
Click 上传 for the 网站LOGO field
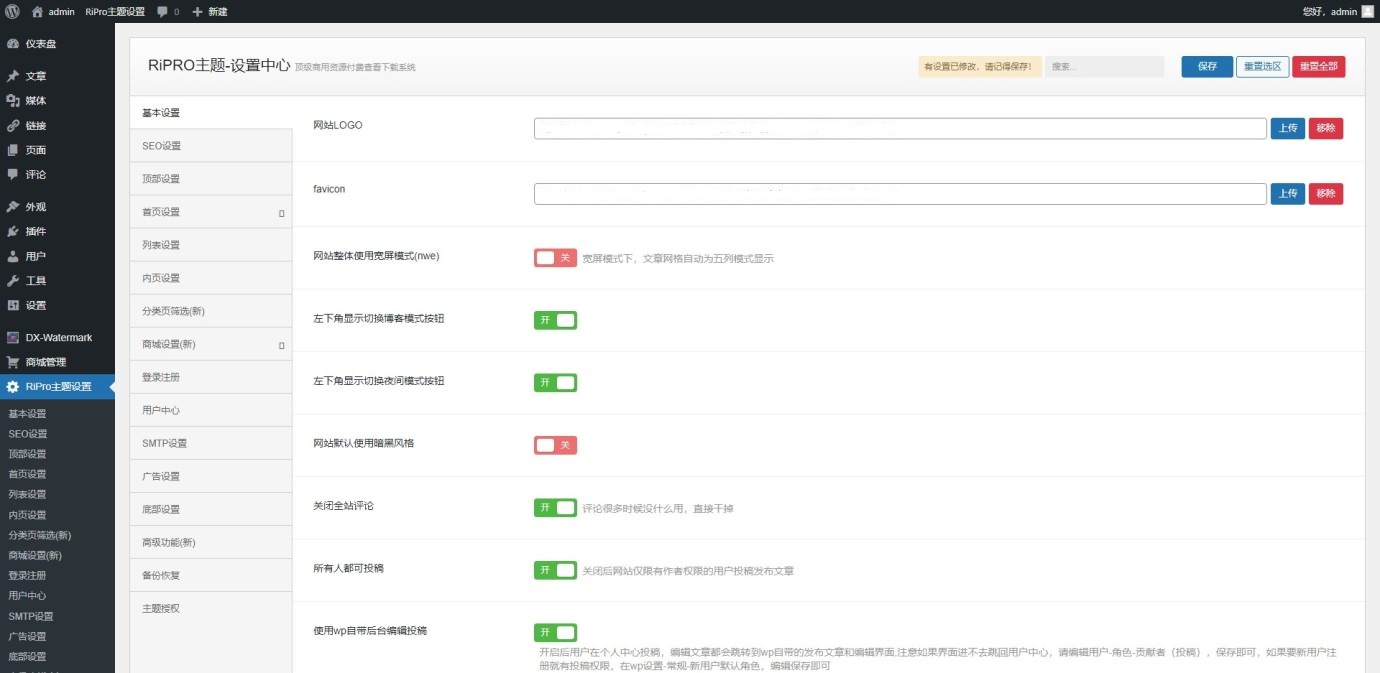(x=1288, y=128)
